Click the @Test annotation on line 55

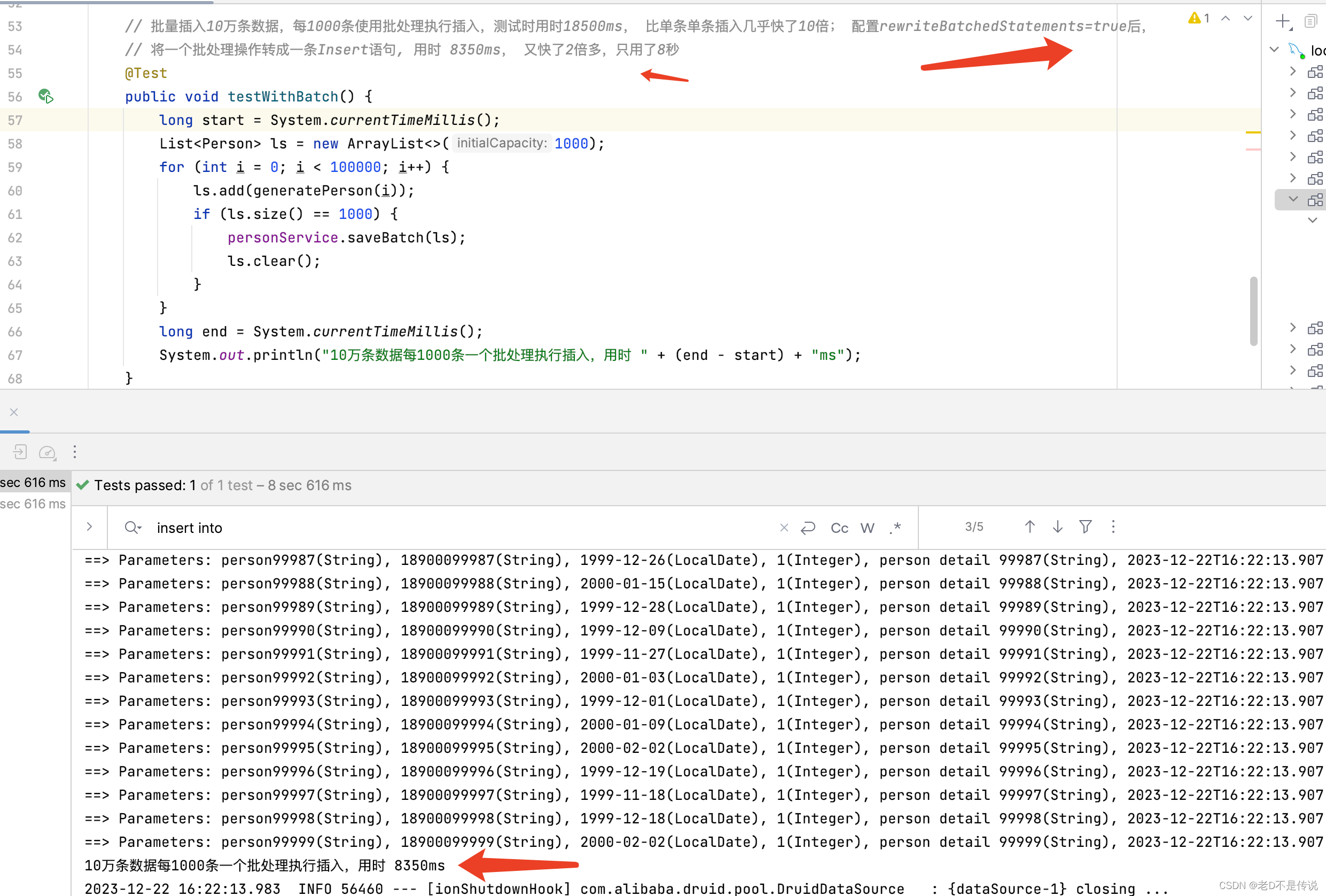pyautogui.click(x=146, y=73)
